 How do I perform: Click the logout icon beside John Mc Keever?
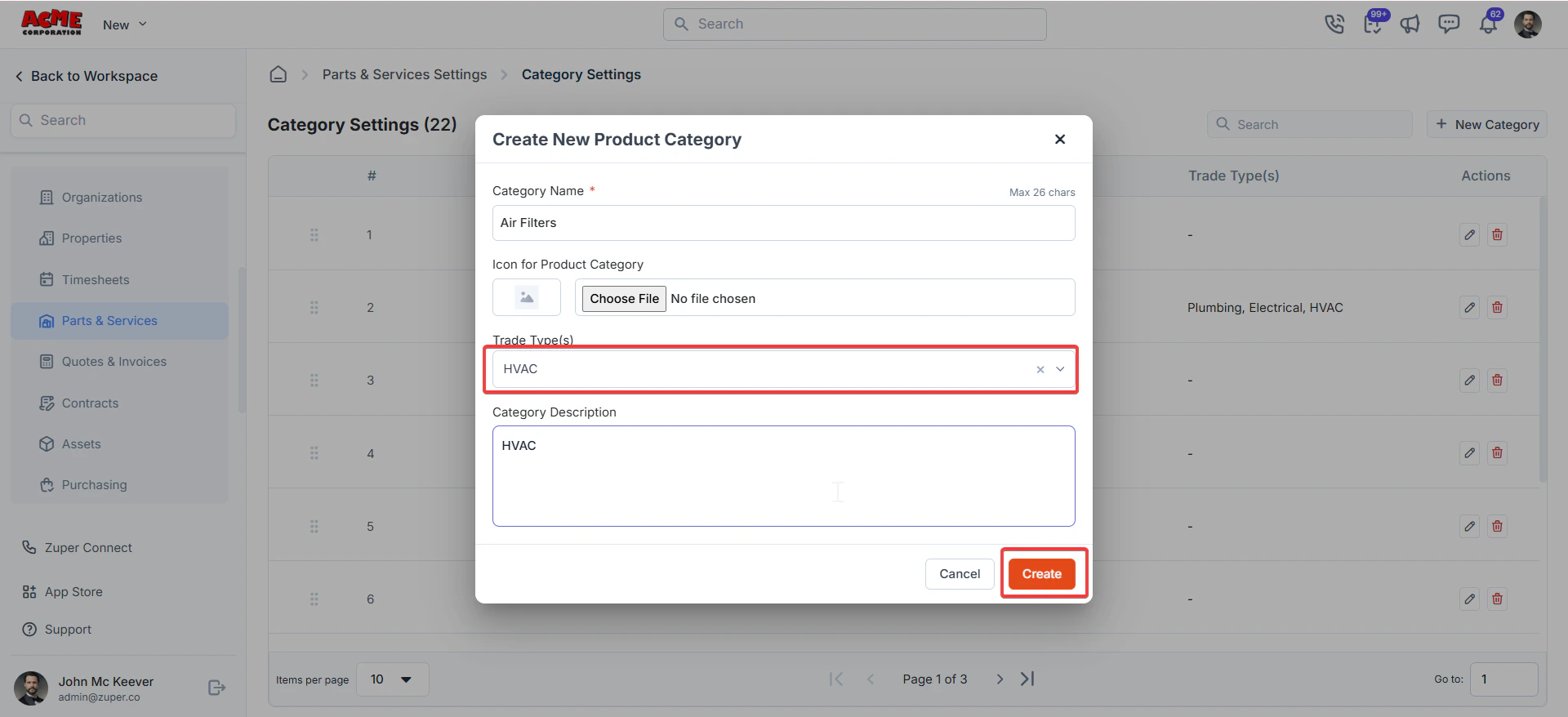point(216,688)
